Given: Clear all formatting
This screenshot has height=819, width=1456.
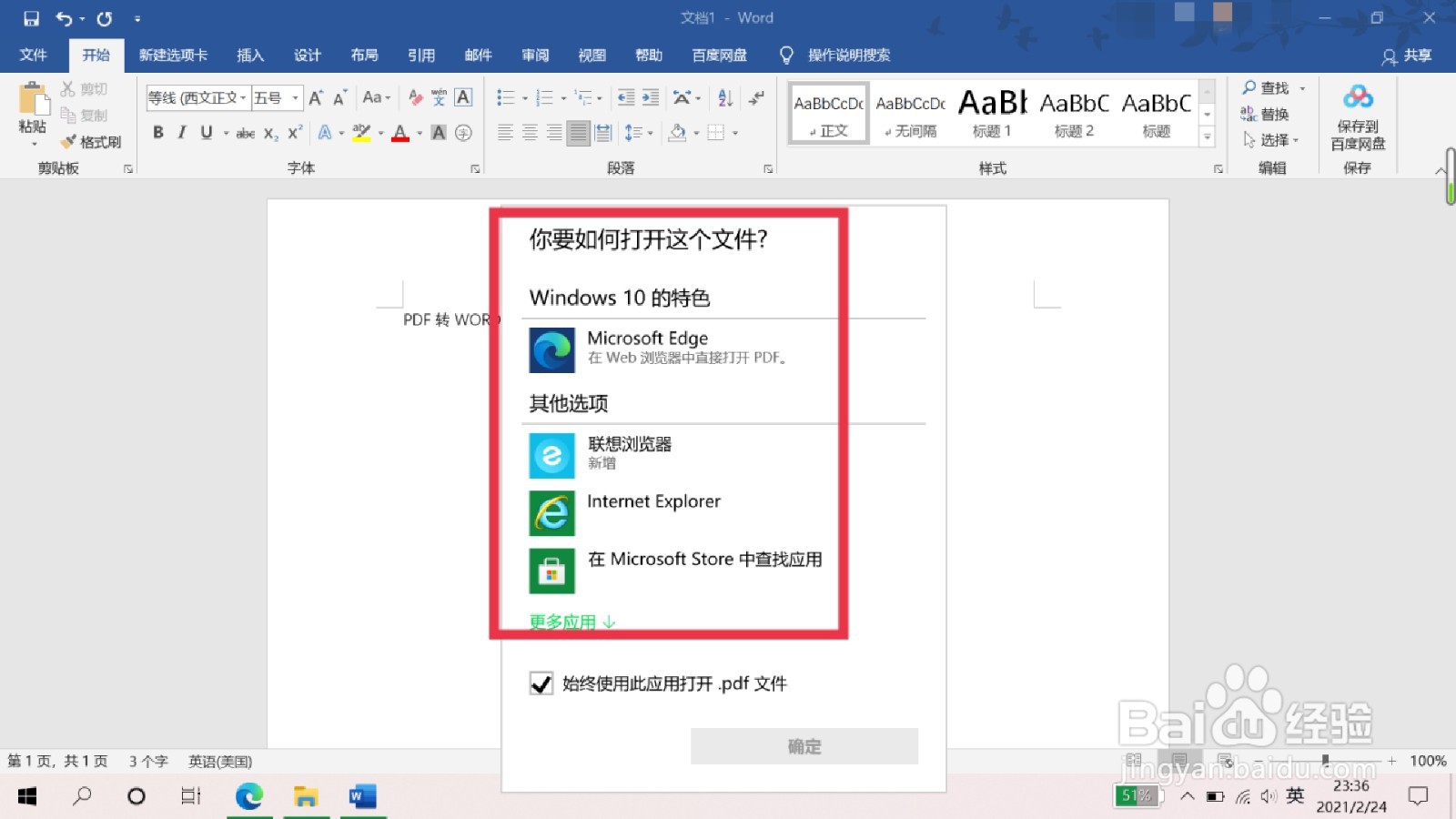Looking at the screenshot, I should point(416,97).
